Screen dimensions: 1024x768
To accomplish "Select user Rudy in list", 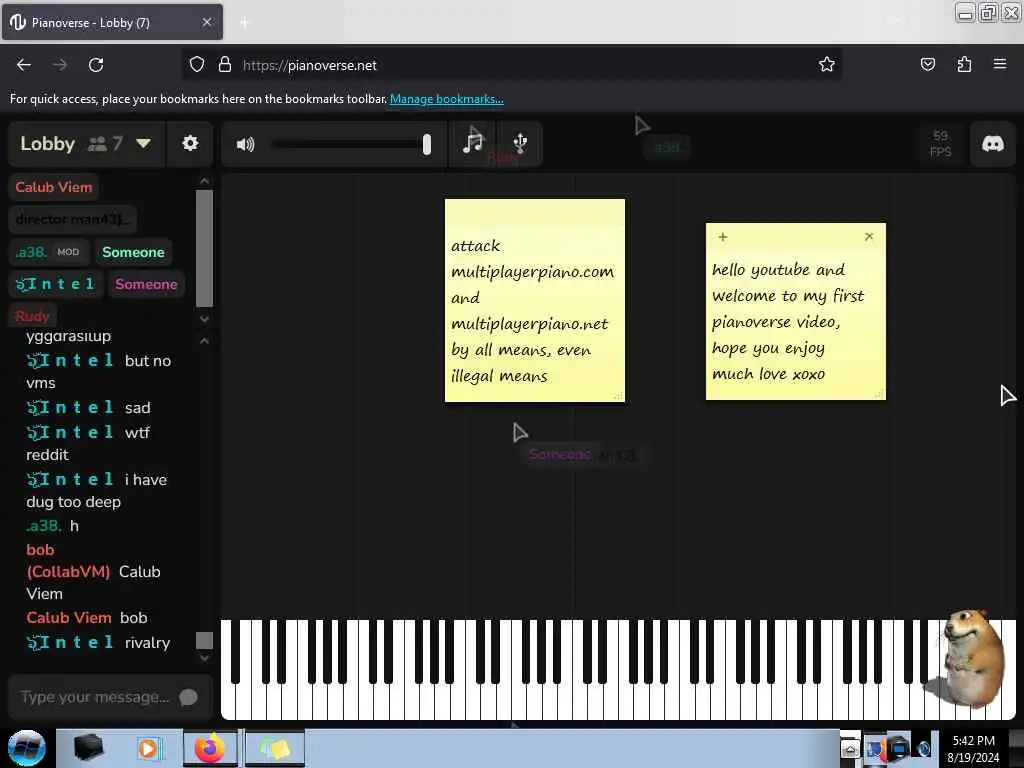I will pos(32,316).
